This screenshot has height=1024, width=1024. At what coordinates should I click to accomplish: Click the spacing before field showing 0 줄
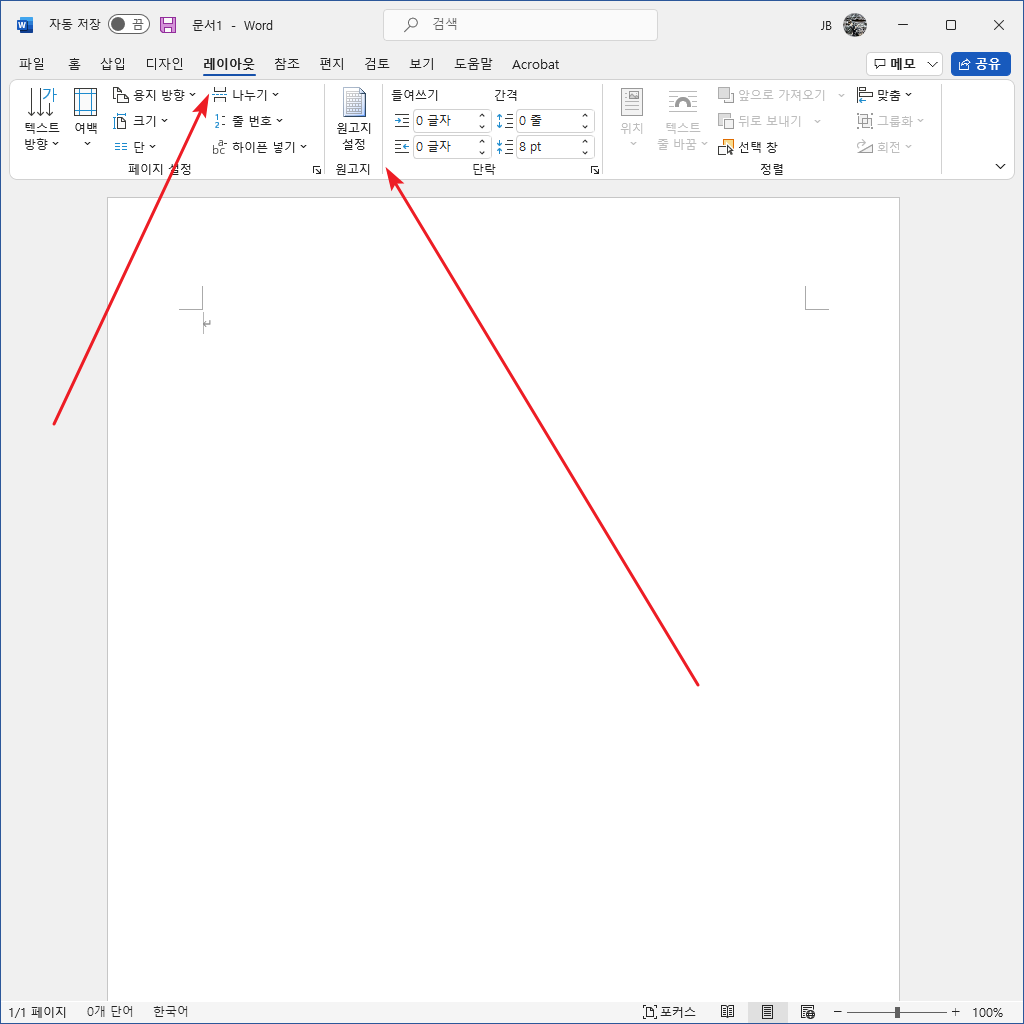point(547,121)
